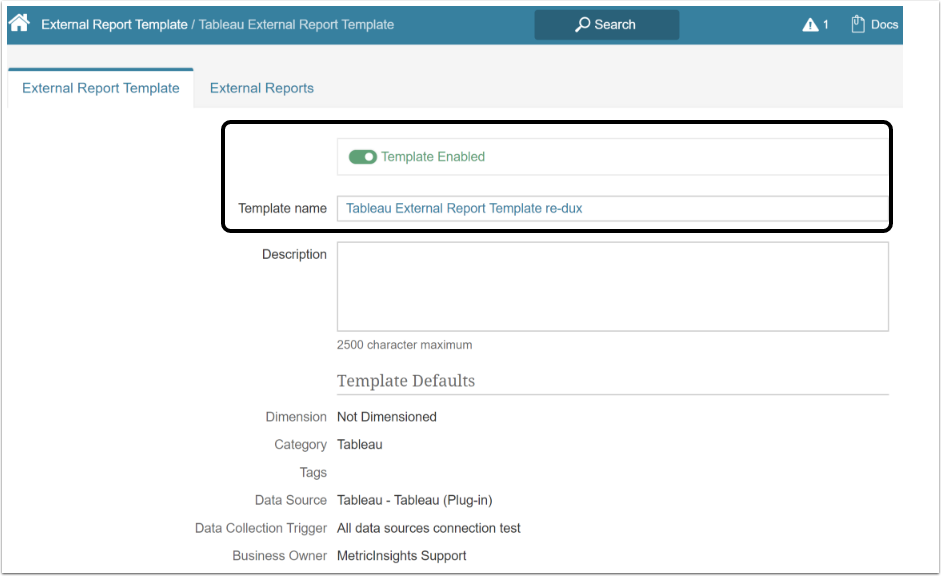Click the Template Defaults heading
941x576 pixels.
[406, 381]
